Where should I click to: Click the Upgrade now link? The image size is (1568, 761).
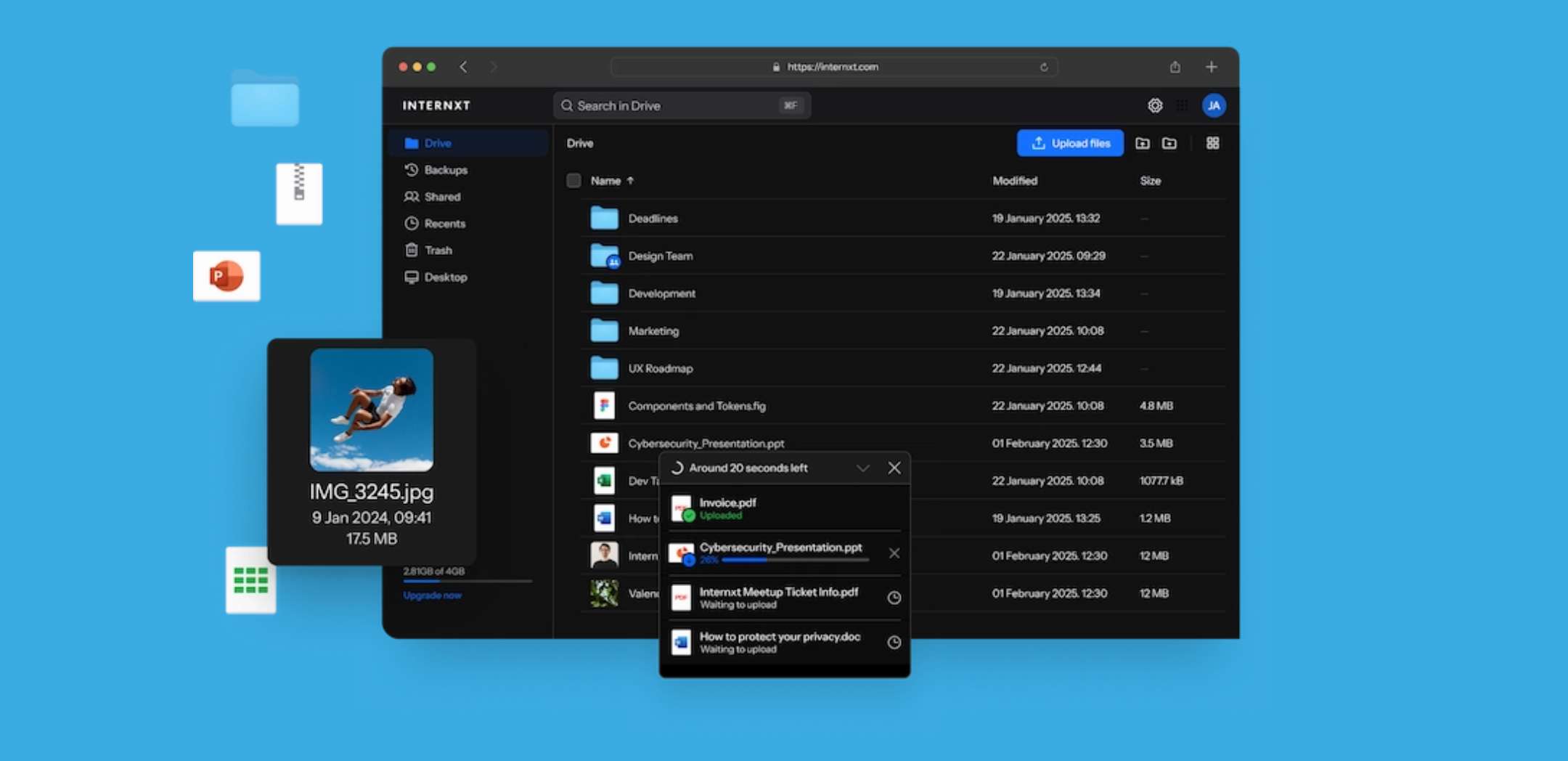pos(433,595)
